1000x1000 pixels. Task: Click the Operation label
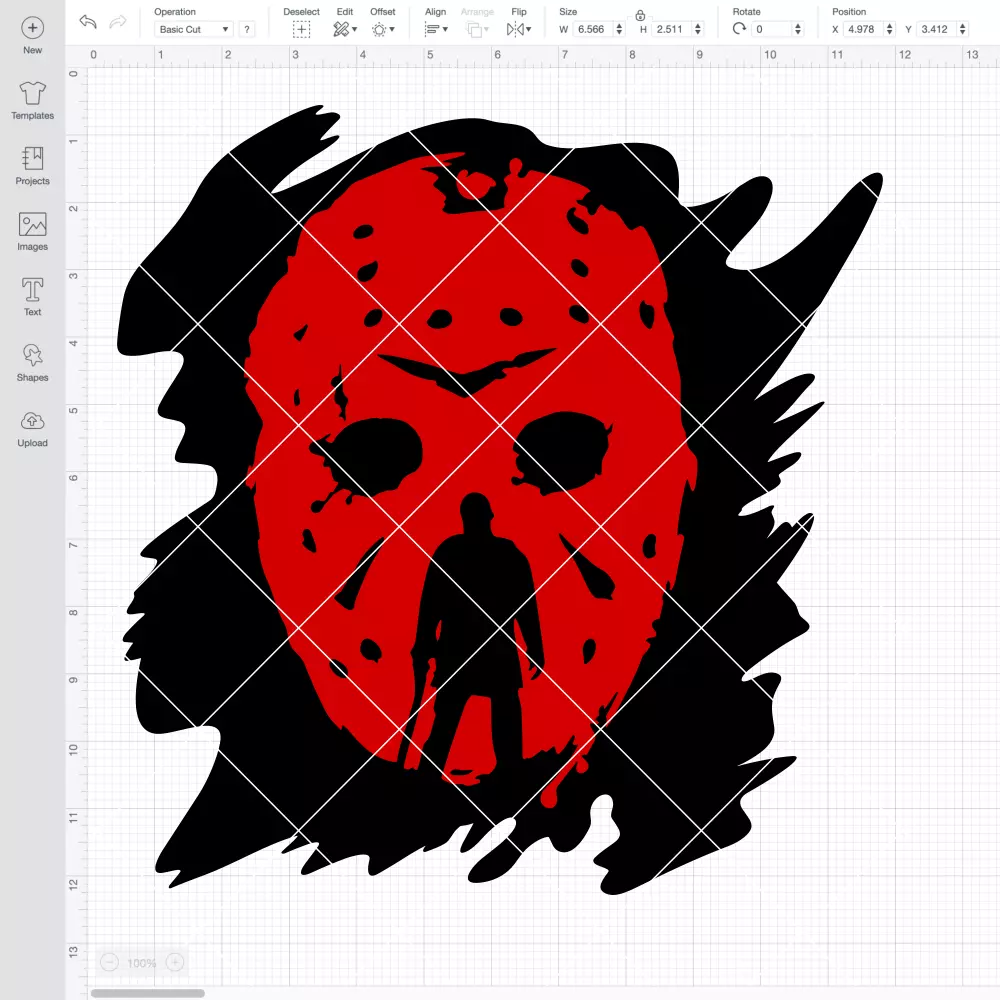coord(175,11)
